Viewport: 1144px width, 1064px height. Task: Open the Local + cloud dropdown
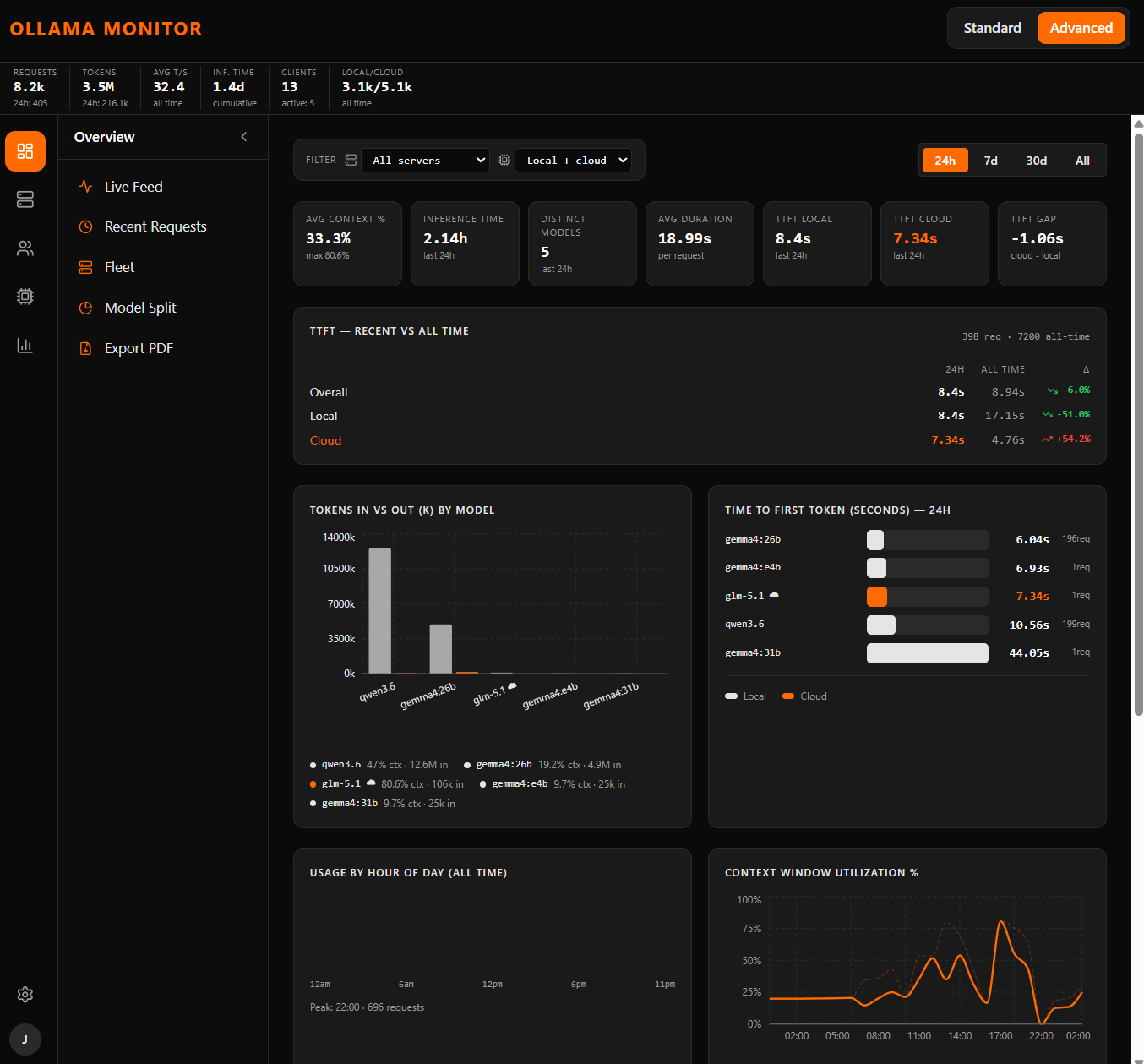click(573, 161)
